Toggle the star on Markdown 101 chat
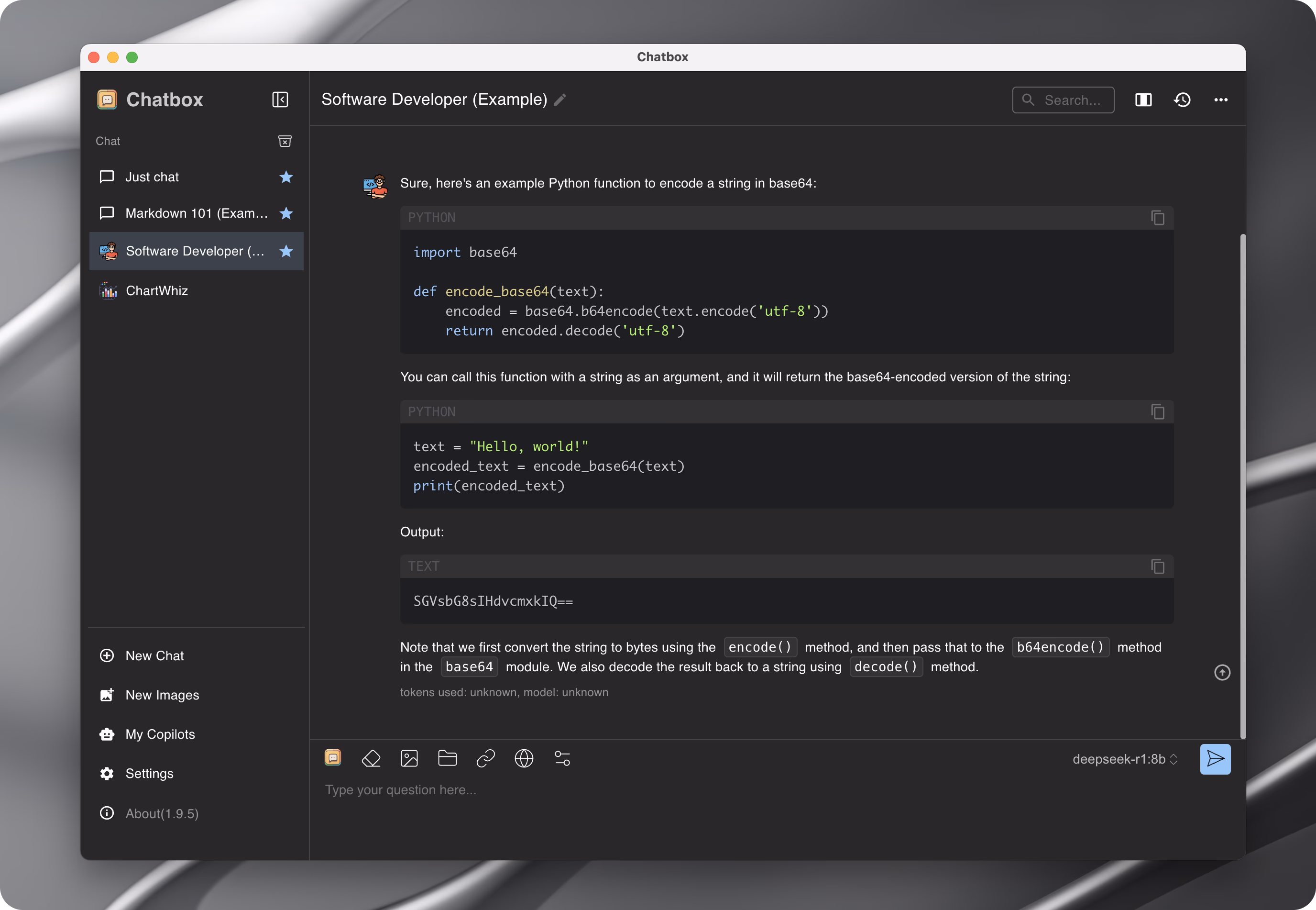The image size is (1316, 910). [x=286, y=213]
